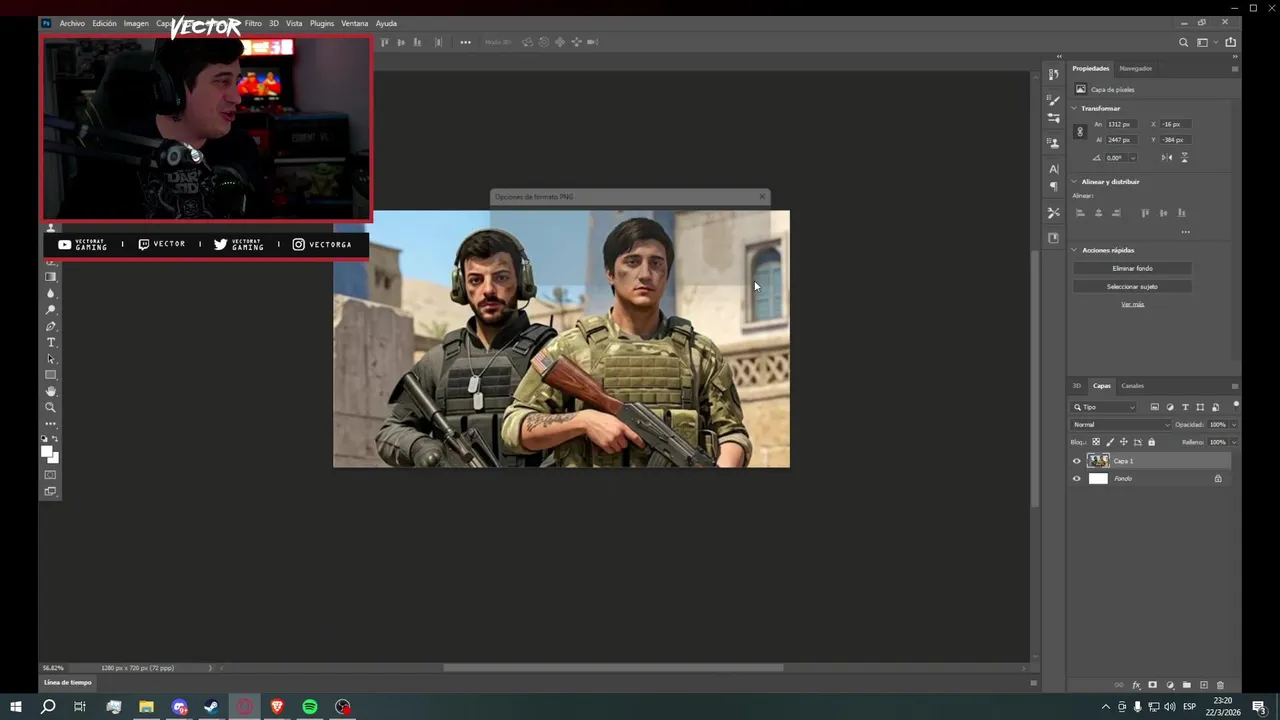Viewport: 1280px width, 720px height.
Task: Collapse the Alinear y distribuir section
Action: click(1075, 182)
